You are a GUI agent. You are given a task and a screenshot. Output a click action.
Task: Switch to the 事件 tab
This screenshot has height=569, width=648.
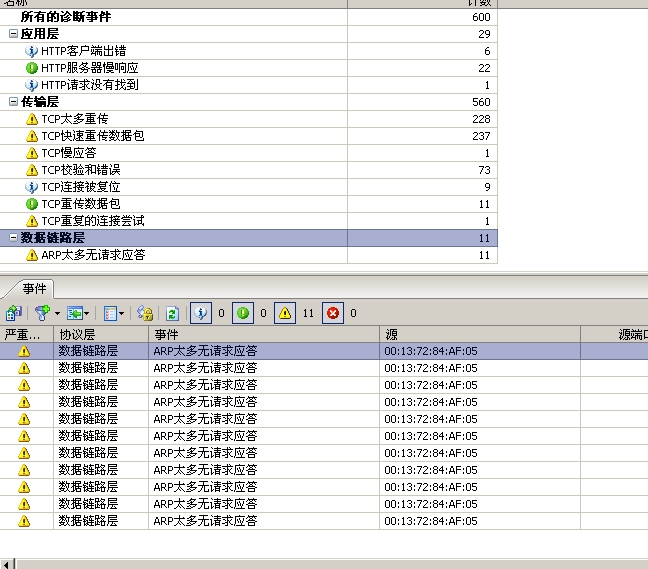(x=34, y=288)
